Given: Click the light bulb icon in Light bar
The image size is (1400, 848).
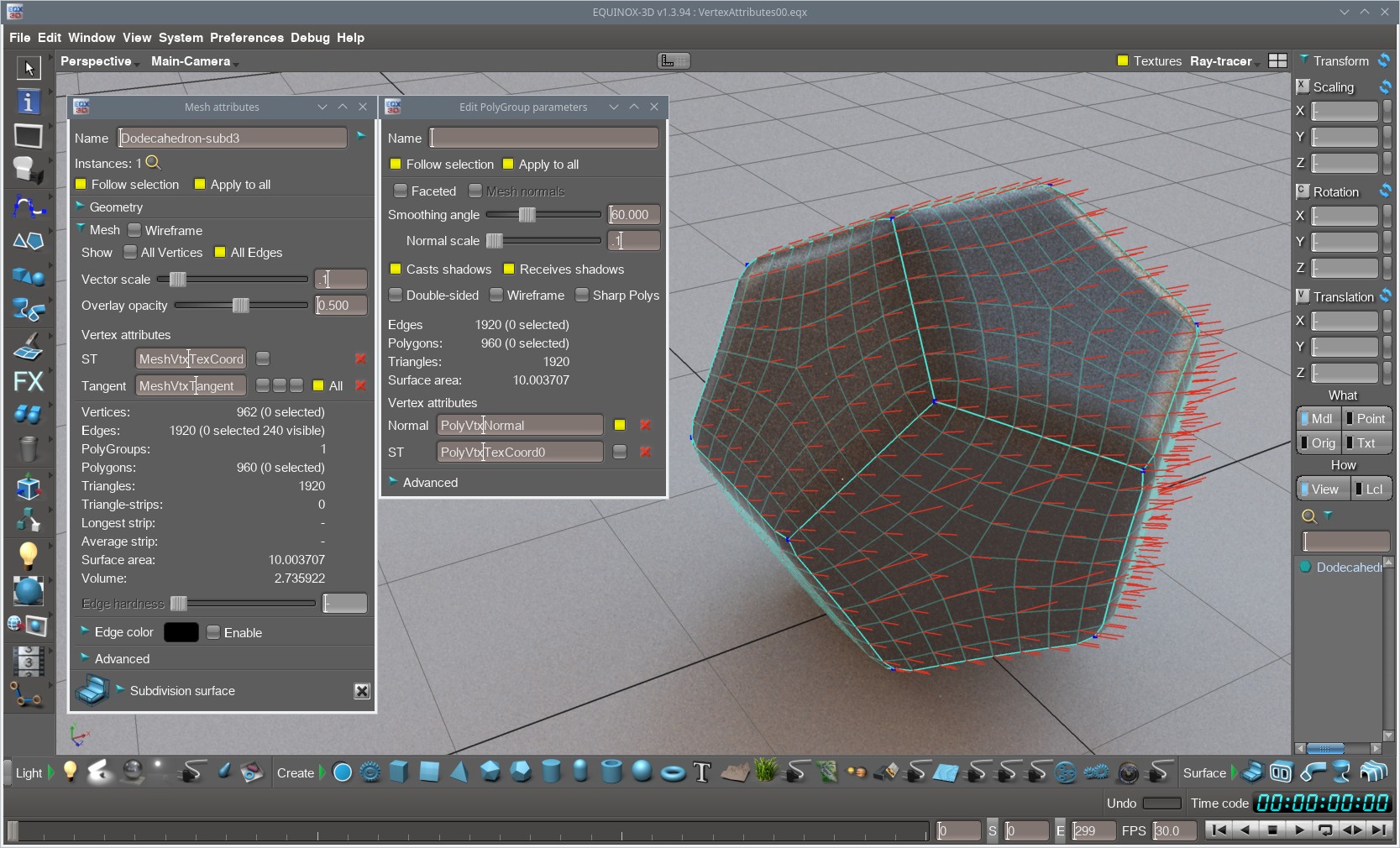Looking at the screenshot, I should coord(71,772).
